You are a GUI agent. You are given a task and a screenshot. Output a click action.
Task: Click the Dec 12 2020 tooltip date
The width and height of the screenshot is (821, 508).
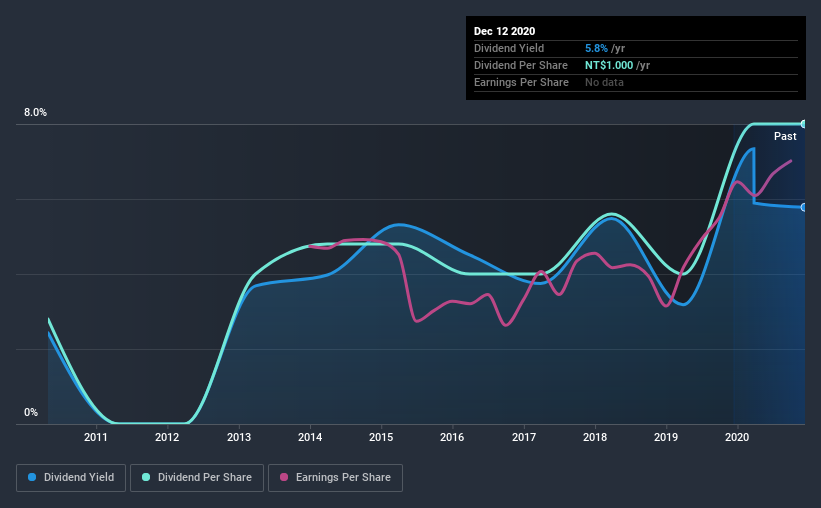504,31
